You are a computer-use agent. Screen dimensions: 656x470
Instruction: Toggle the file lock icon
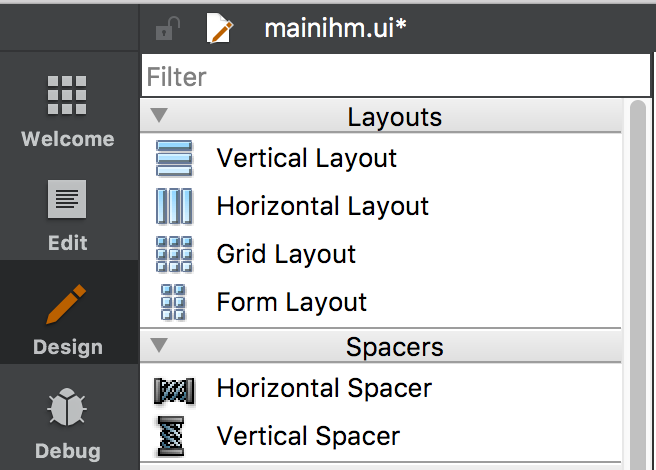[167, 28]
